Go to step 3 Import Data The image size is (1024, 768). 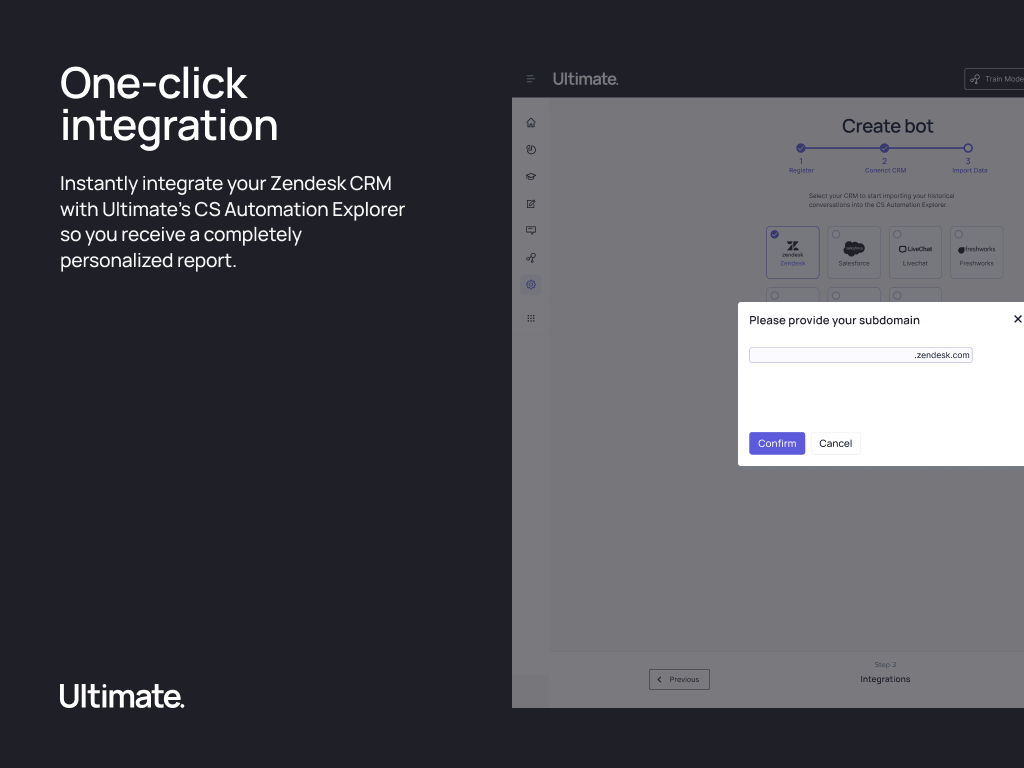coord(968,148)
